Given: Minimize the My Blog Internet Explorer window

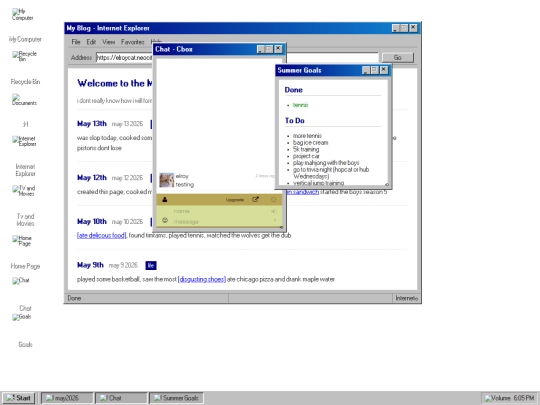Looking at the screenshot, I should 396,28.
